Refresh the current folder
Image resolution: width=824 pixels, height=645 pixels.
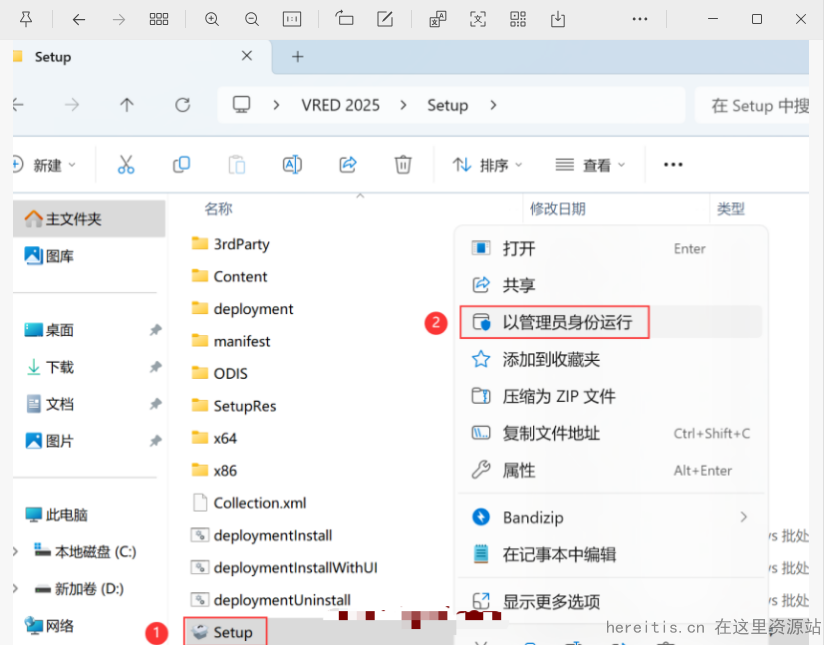pyautogui.click(x=182, y=105)
